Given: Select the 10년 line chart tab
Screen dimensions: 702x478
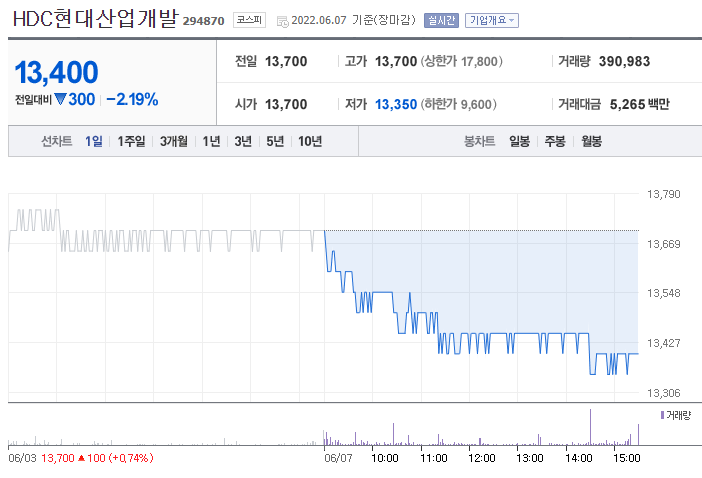Looking at the screenshot, I should tap(310, 141).
